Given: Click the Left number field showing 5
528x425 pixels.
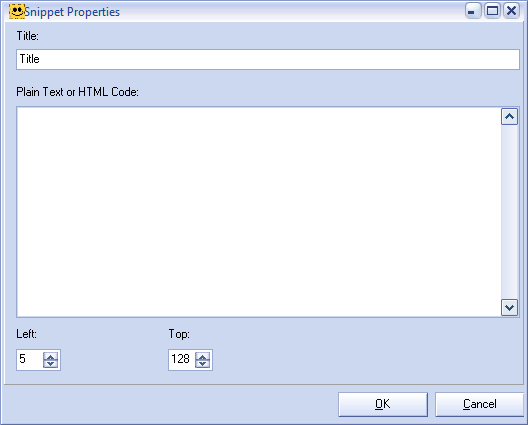Looking at the screenshot, I should 30,360.
